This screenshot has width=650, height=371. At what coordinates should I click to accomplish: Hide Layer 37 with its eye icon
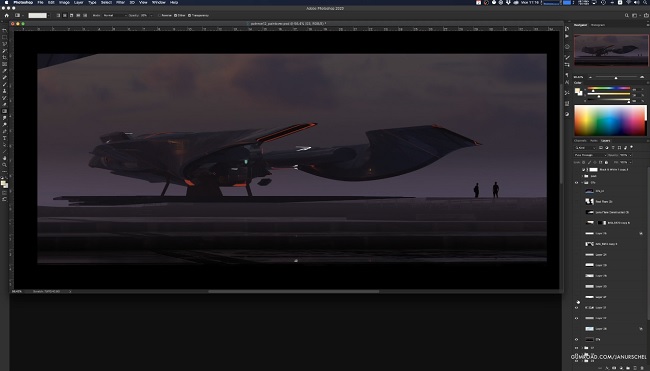coord(576,308)
